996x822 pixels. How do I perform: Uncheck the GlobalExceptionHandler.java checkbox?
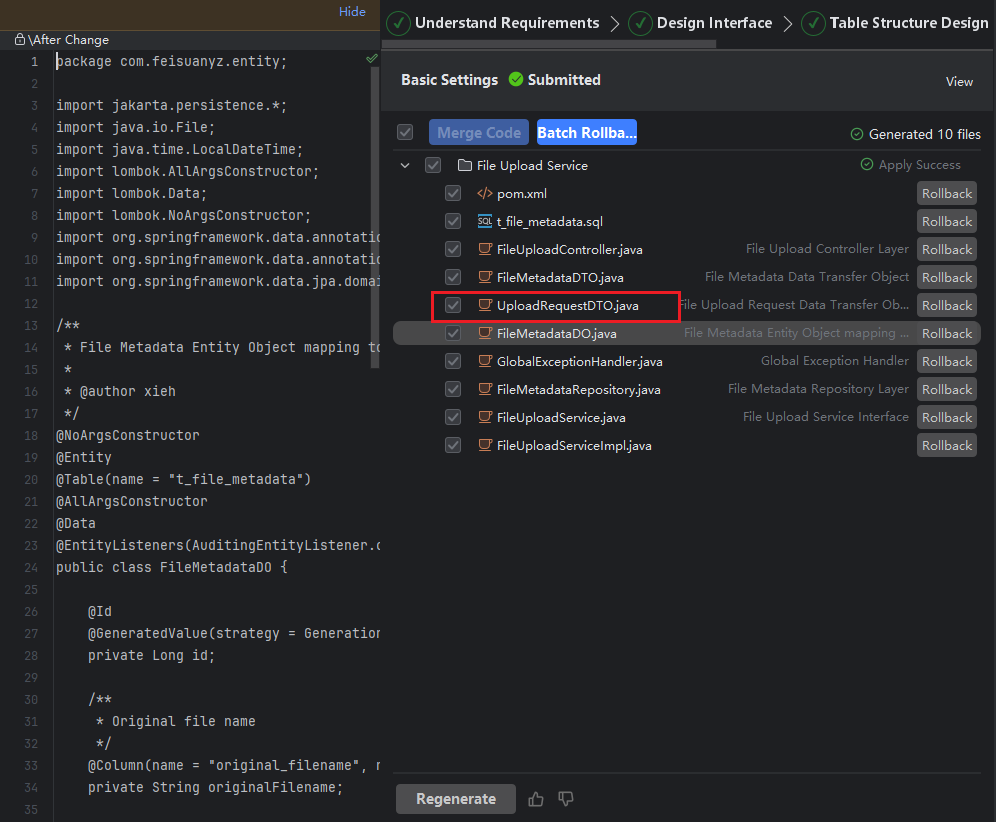(x=453, y=362)
